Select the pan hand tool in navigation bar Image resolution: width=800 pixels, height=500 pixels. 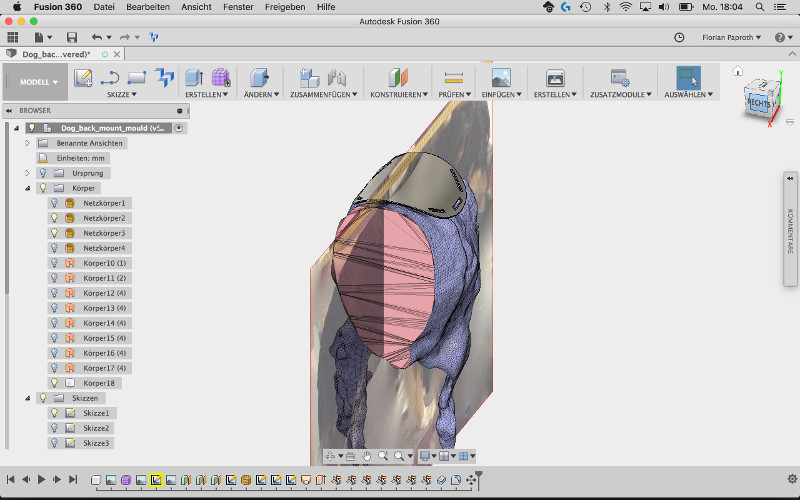coord(367,456)
